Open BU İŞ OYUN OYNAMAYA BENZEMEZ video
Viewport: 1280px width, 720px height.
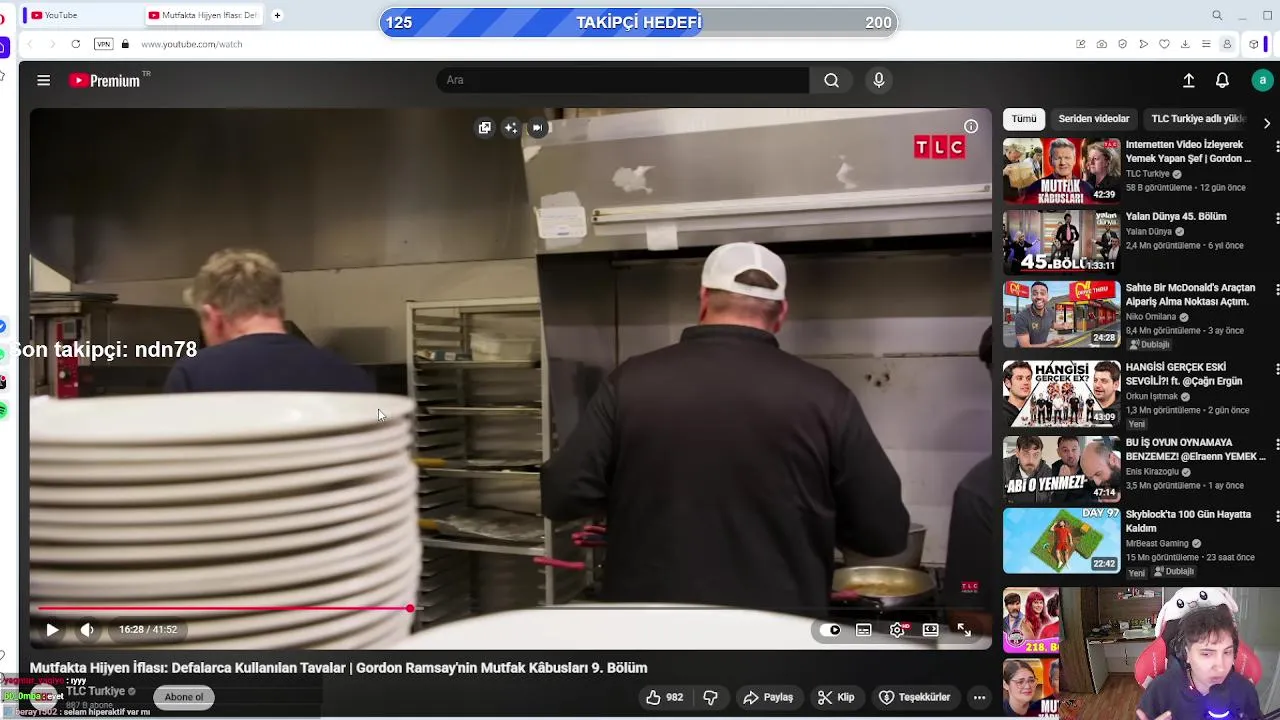pos(1061,469)
